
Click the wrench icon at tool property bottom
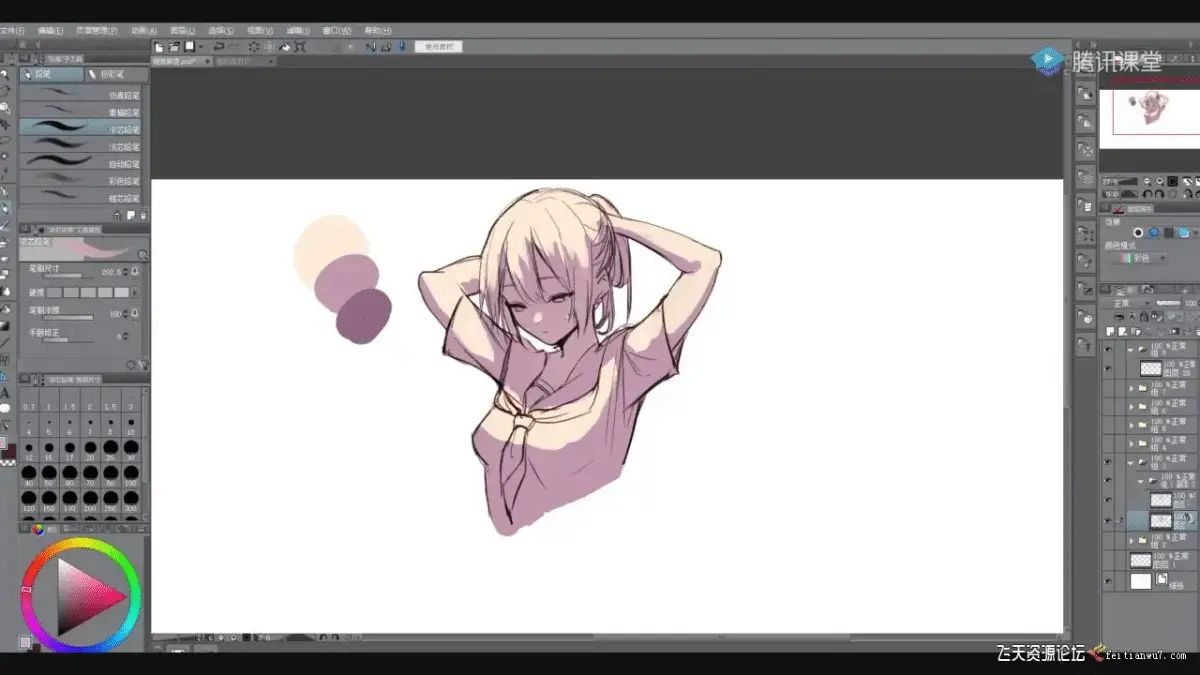coord(144,365)
